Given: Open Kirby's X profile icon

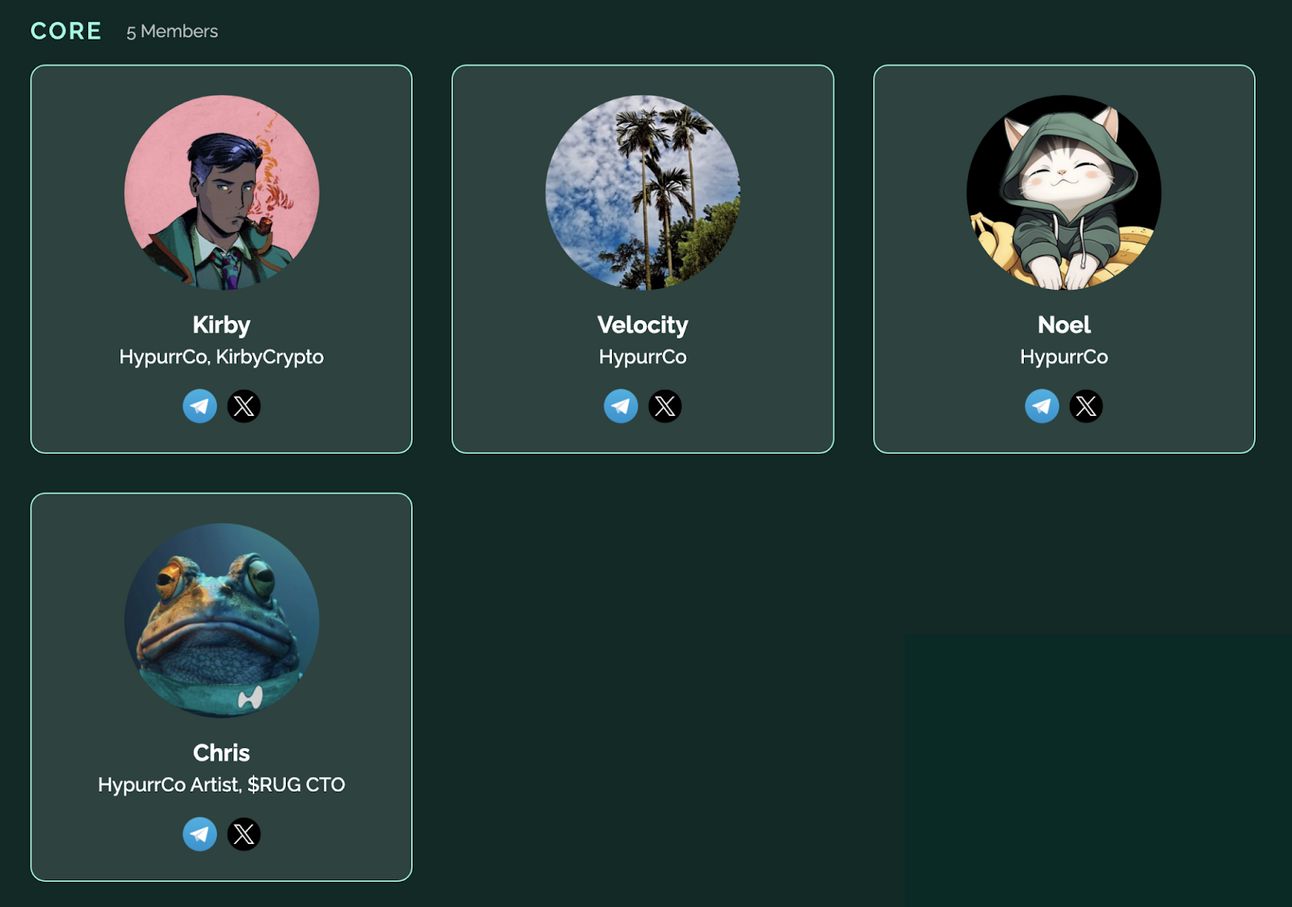Looking at the screenshot, I should (x=244, y=406).
